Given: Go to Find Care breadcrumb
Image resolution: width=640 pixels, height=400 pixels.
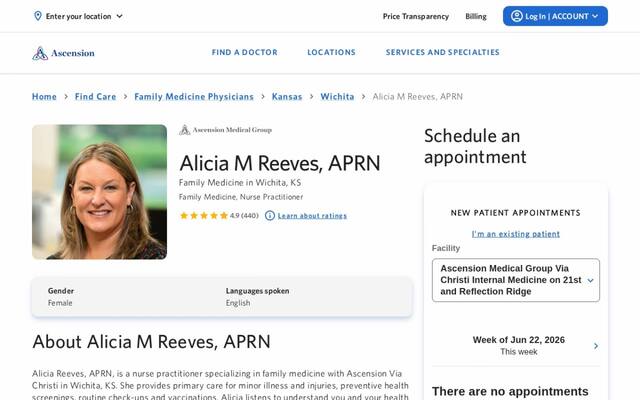Looking at the screenshot, I should pos(96,97).
